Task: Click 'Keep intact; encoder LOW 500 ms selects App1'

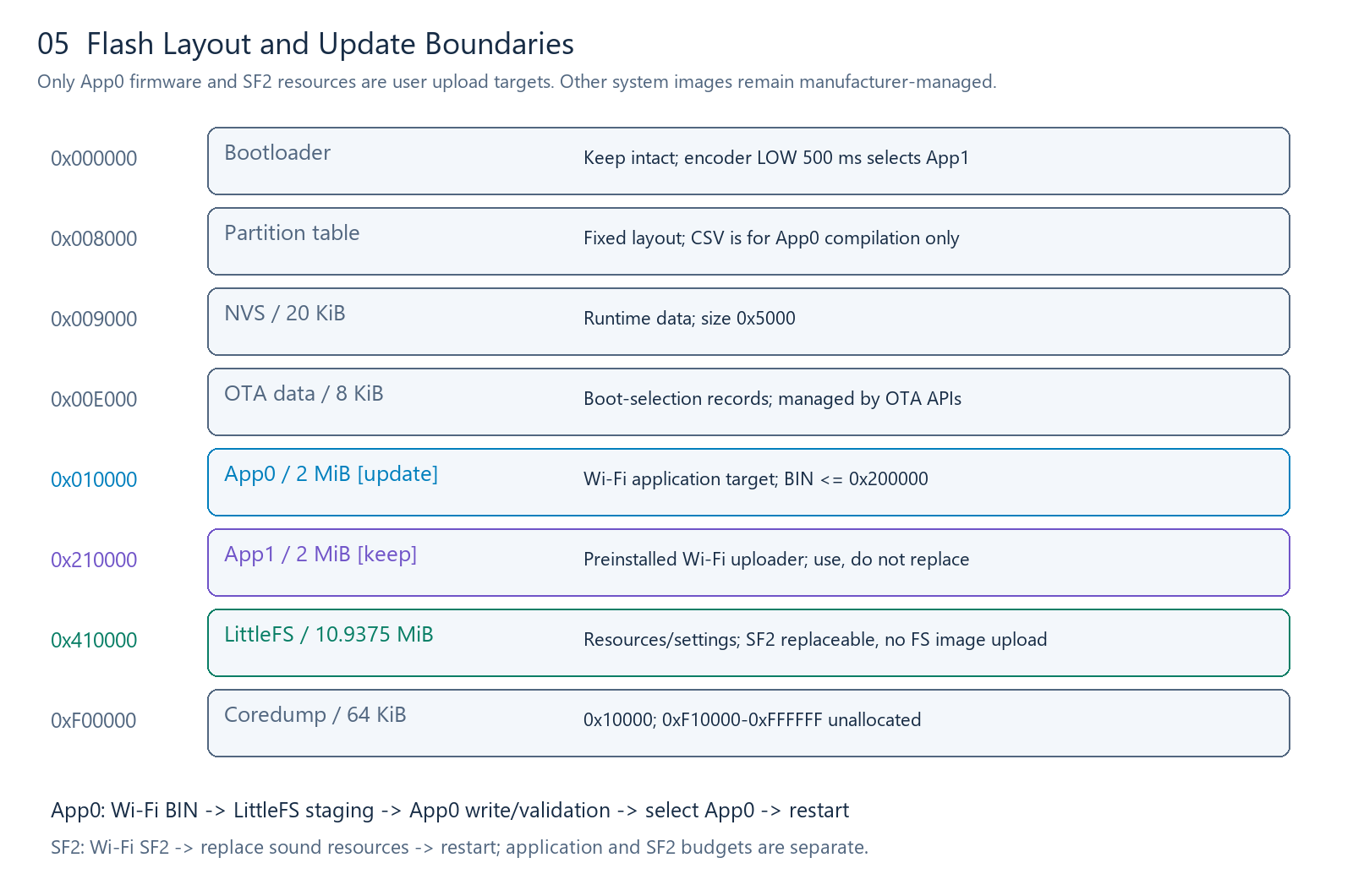Action: [x=776, y=158]
